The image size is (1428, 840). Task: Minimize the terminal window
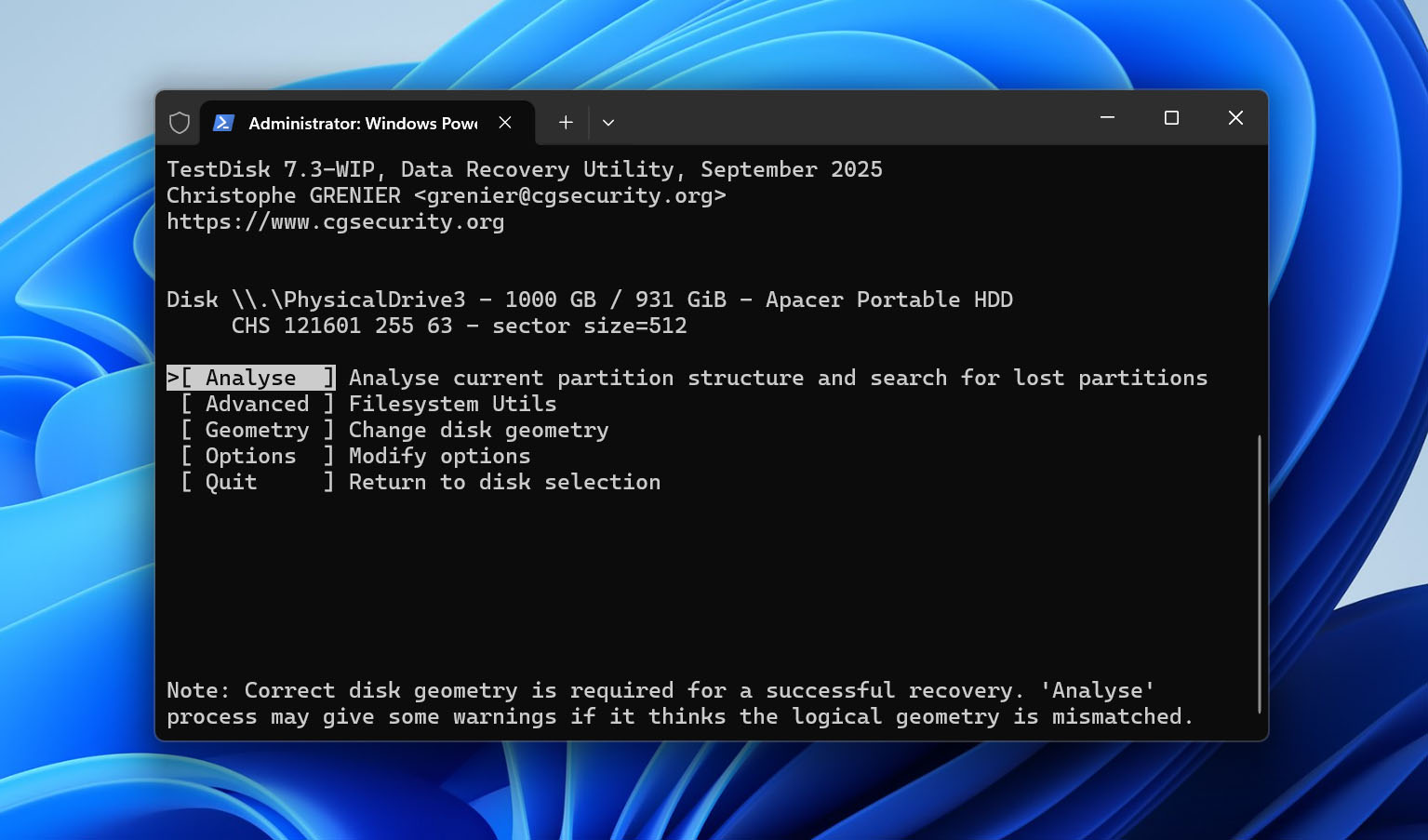(1107, 118)
